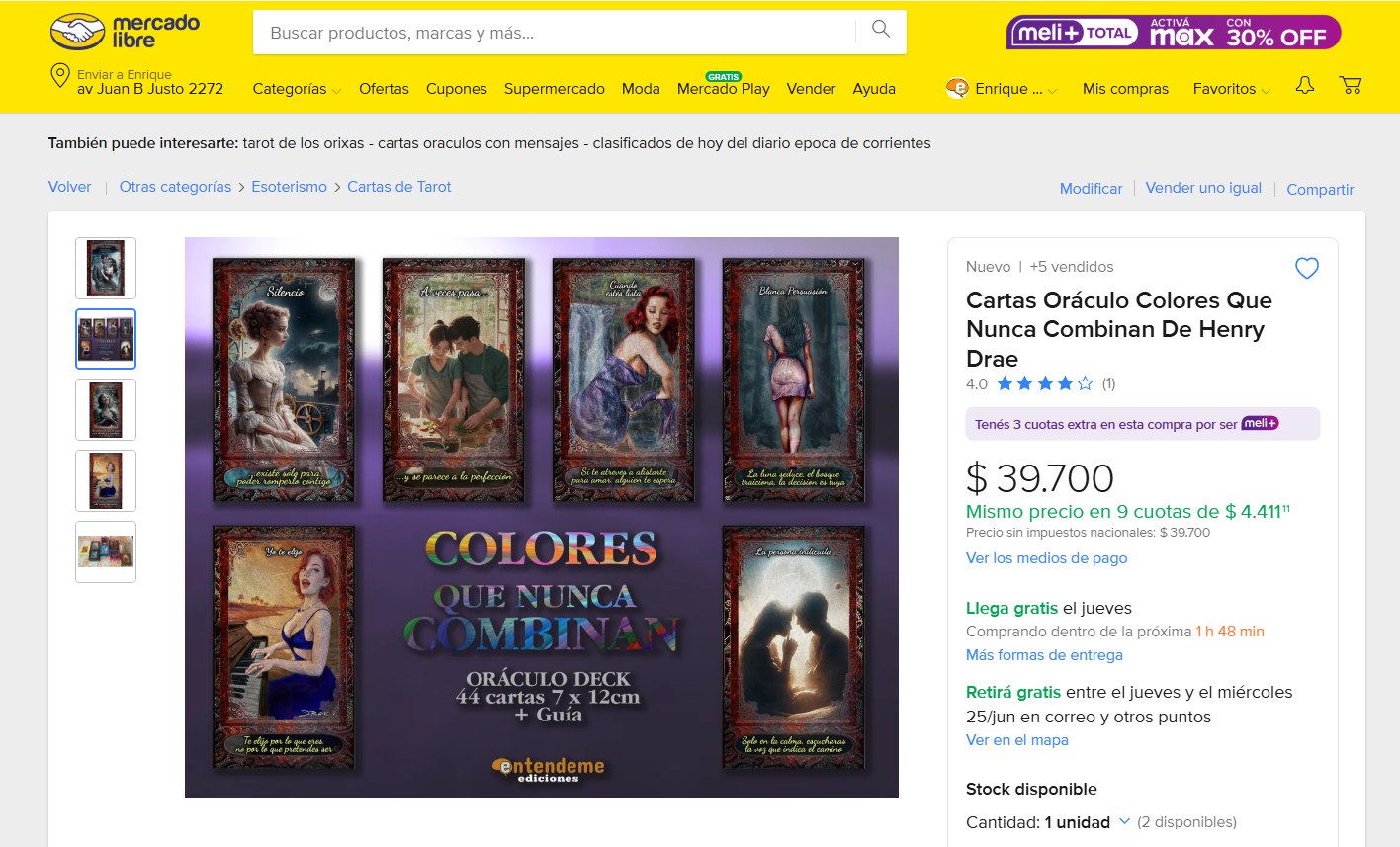
Task: Open the Cupones menu item
Action: 457,89
